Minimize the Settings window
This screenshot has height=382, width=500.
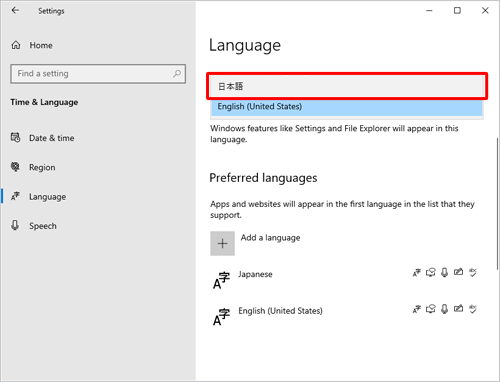(x=429, y=11)
